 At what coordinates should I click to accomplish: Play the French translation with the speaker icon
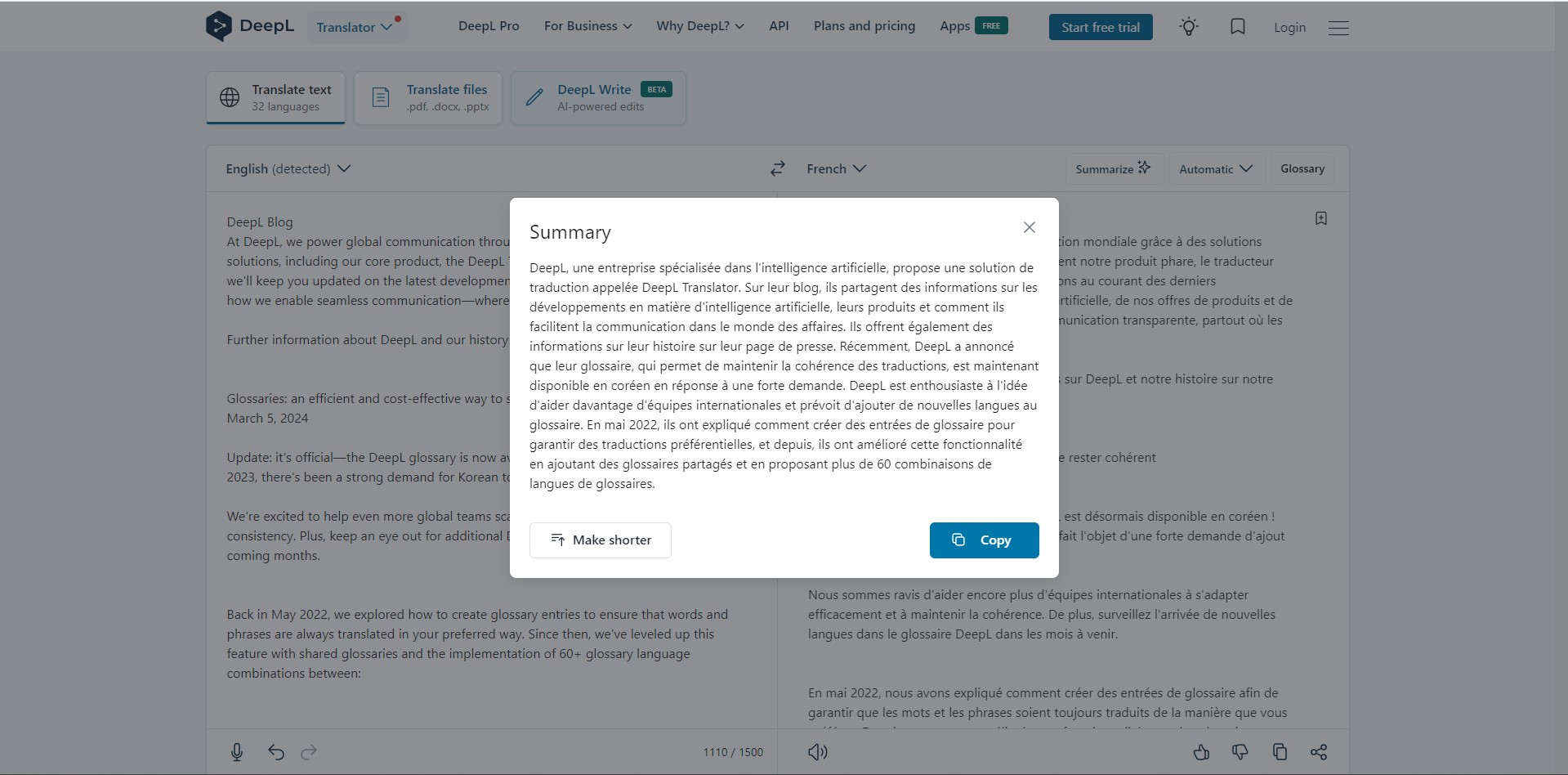click(817, 752)
